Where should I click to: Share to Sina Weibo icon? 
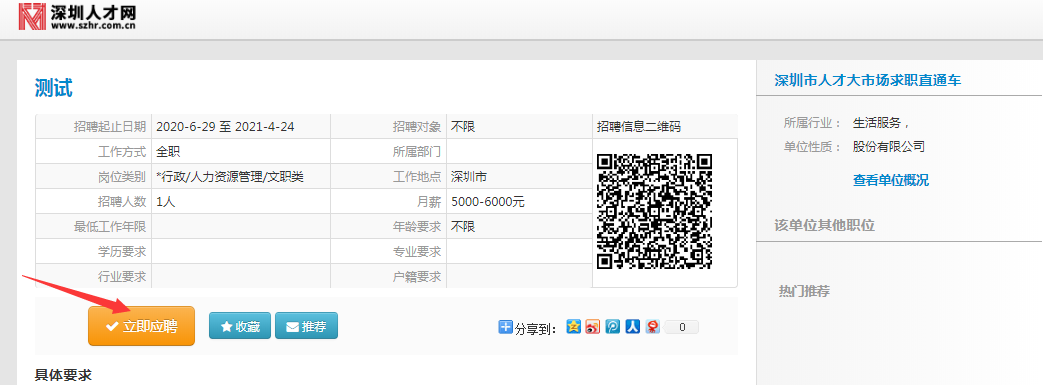tap(593, 326)
